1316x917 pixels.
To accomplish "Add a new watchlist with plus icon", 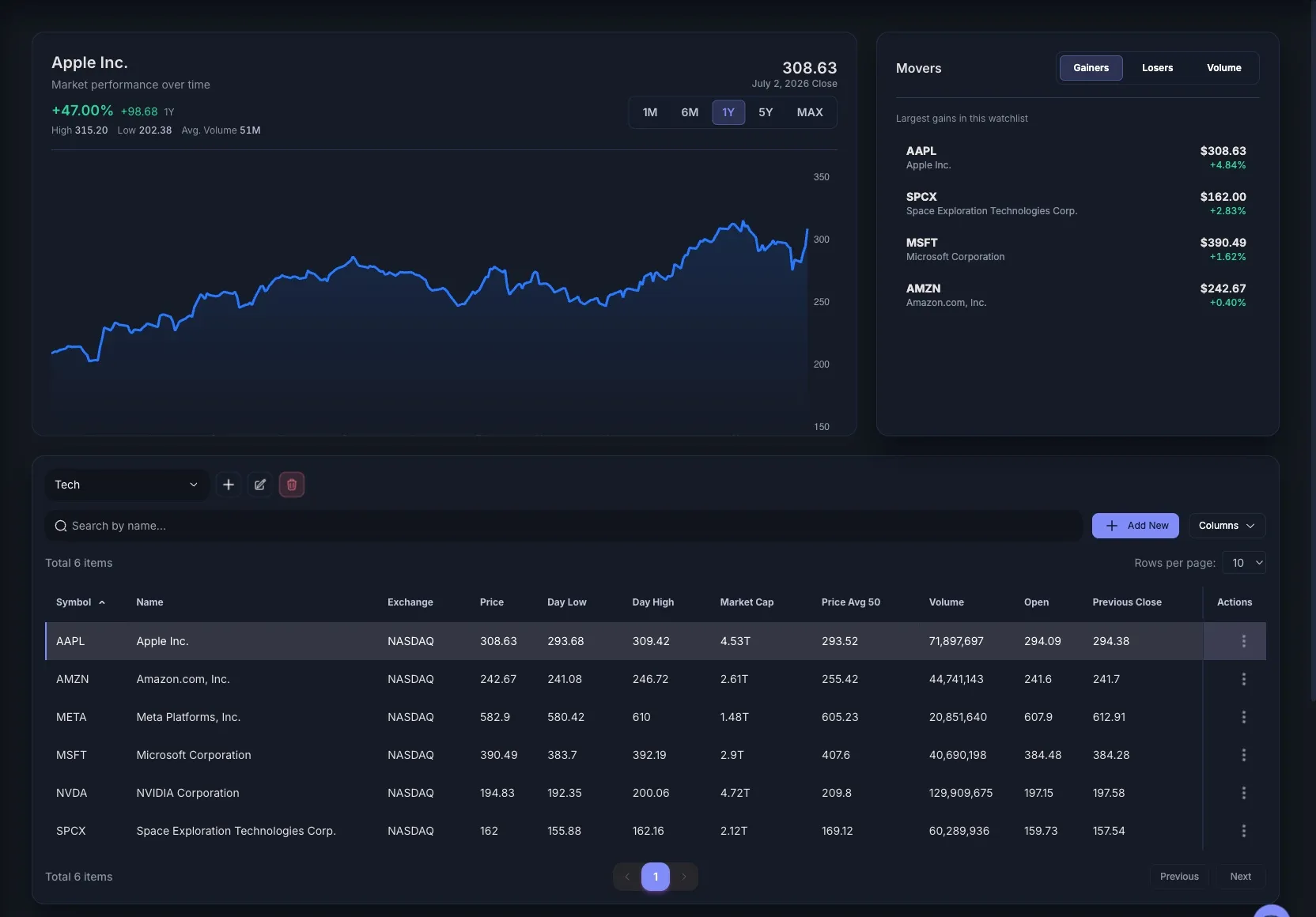I will click(x=229, y=485).
